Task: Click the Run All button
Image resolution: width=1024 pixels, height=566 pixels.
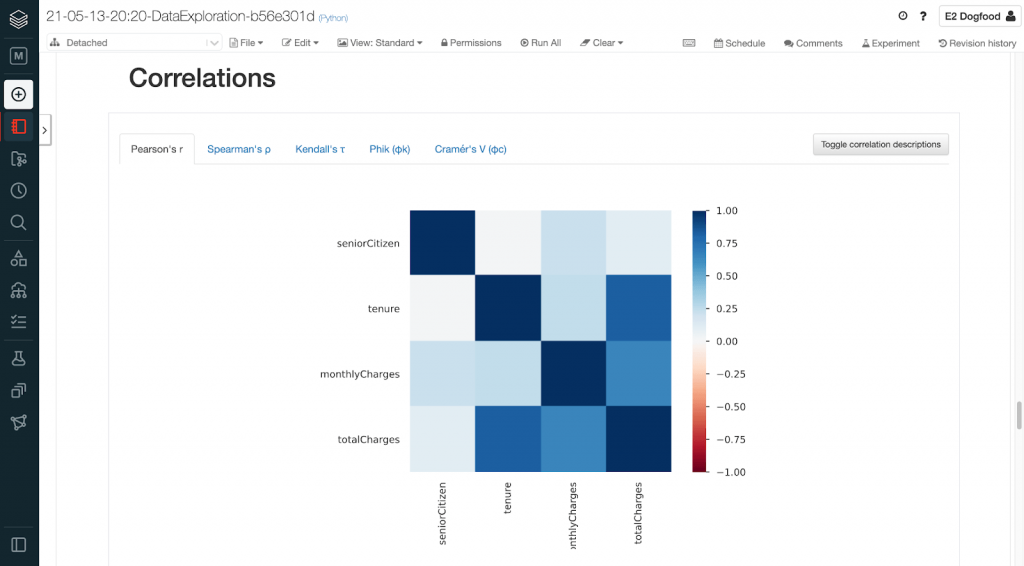Action: (x=540, y=43)
